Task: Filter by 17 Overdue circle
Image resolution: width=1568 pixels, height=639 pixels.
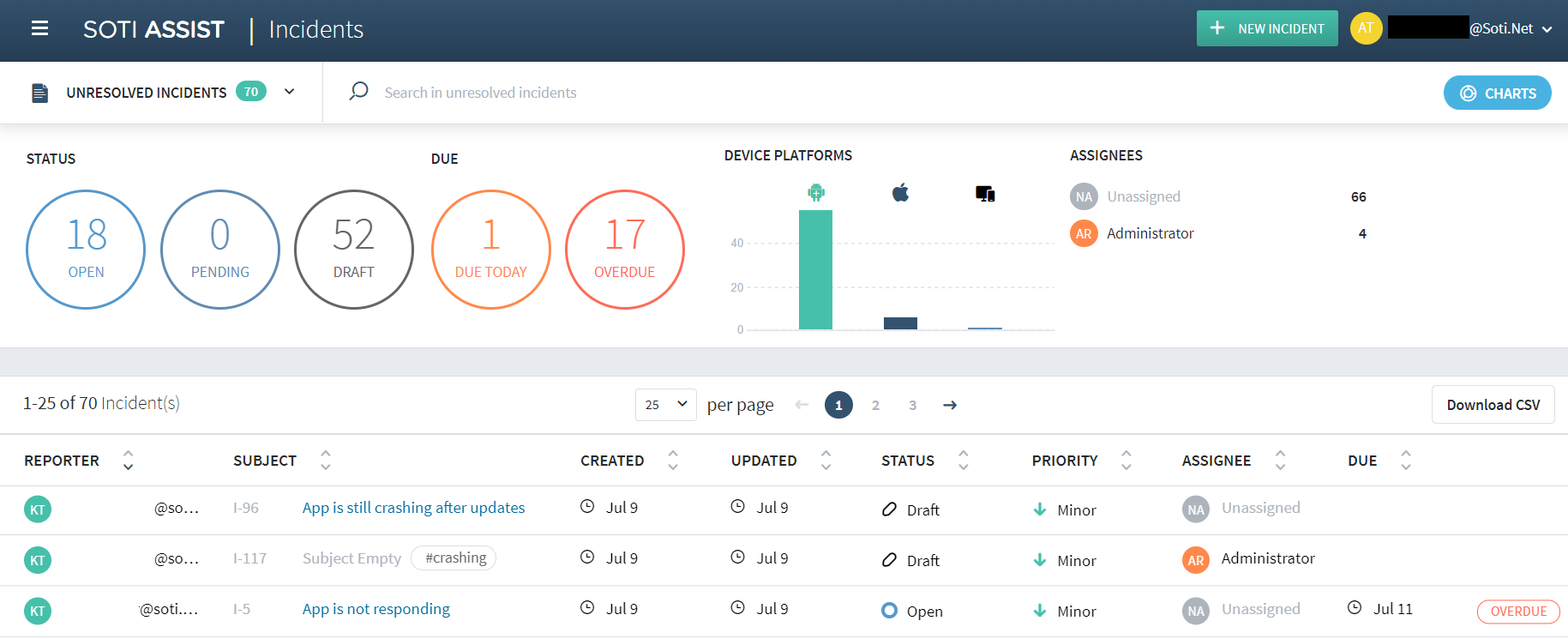Action: pos(625,250)
